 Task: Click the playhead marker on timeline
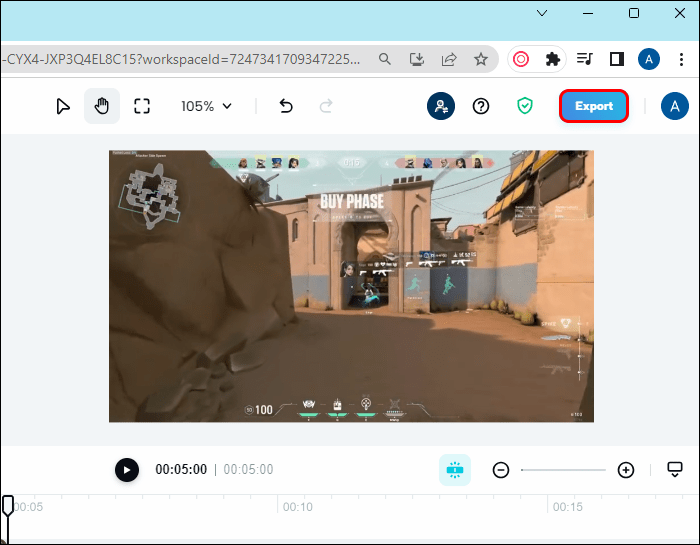[8, 506]
